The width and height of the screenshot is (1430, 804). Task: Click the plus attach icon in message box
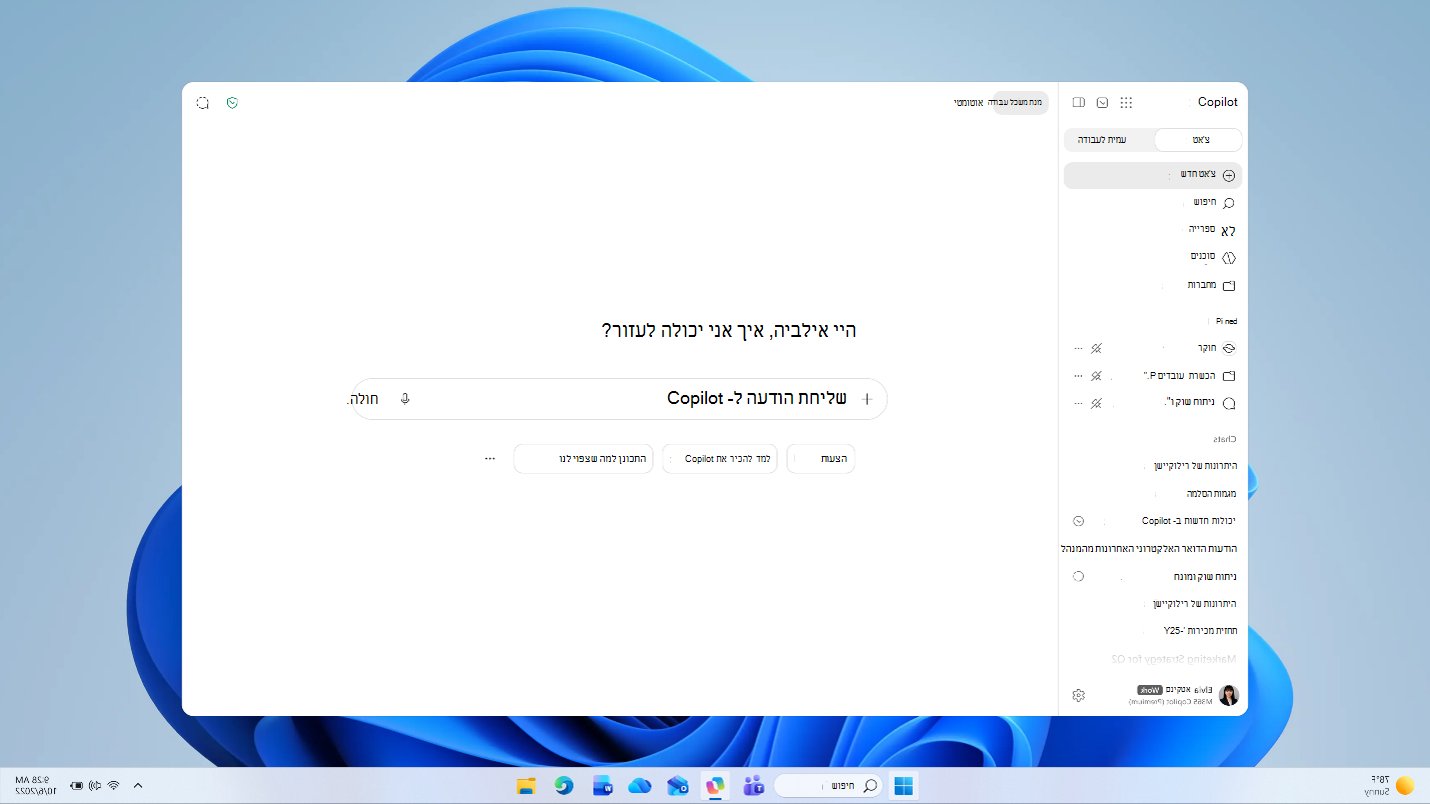coord(867,398)
